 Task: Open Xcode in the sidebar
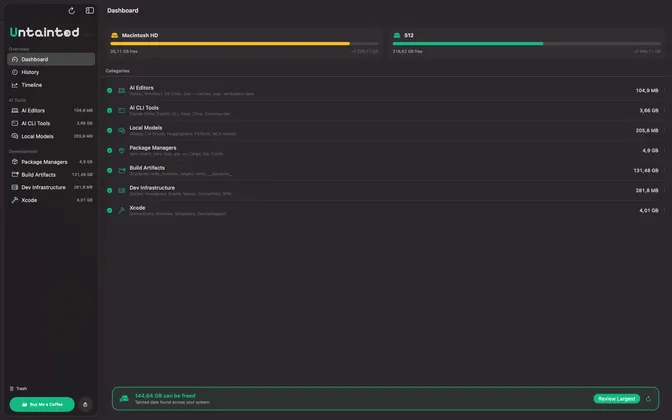point(51,200)
